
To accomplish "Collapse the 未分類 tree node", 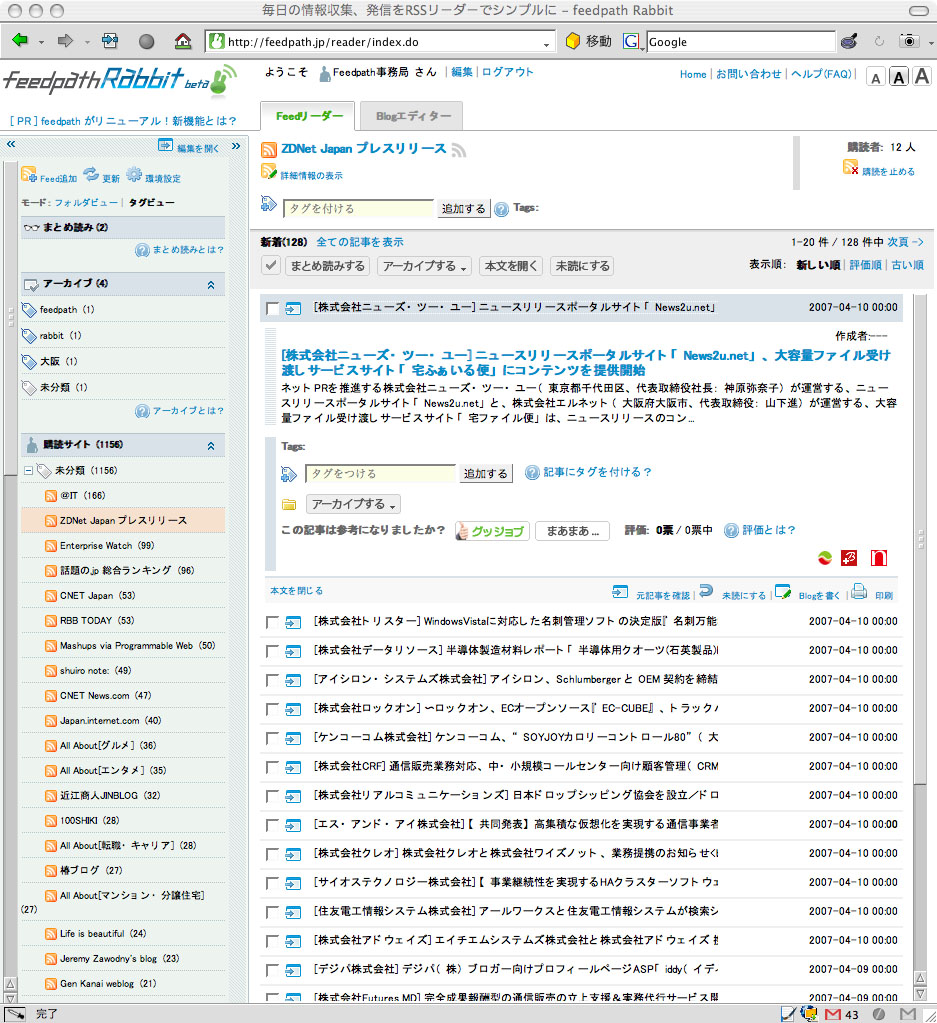I will 28,470.
